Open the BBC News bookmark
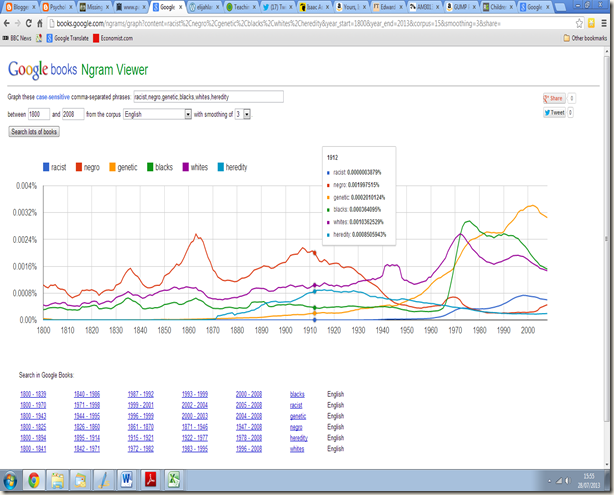The image size is (614, 495). coord(17,38)
